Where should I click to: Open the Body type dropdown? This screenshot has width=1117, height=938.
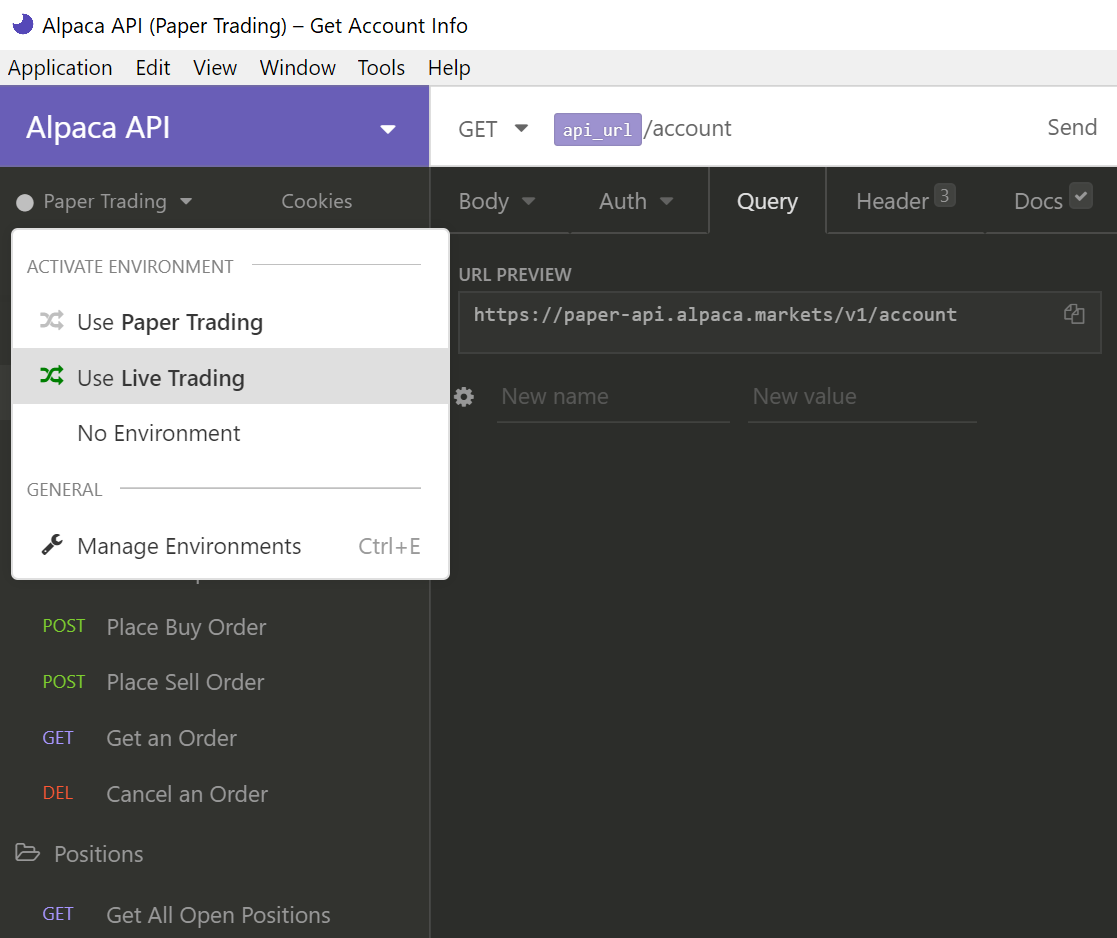497,202
